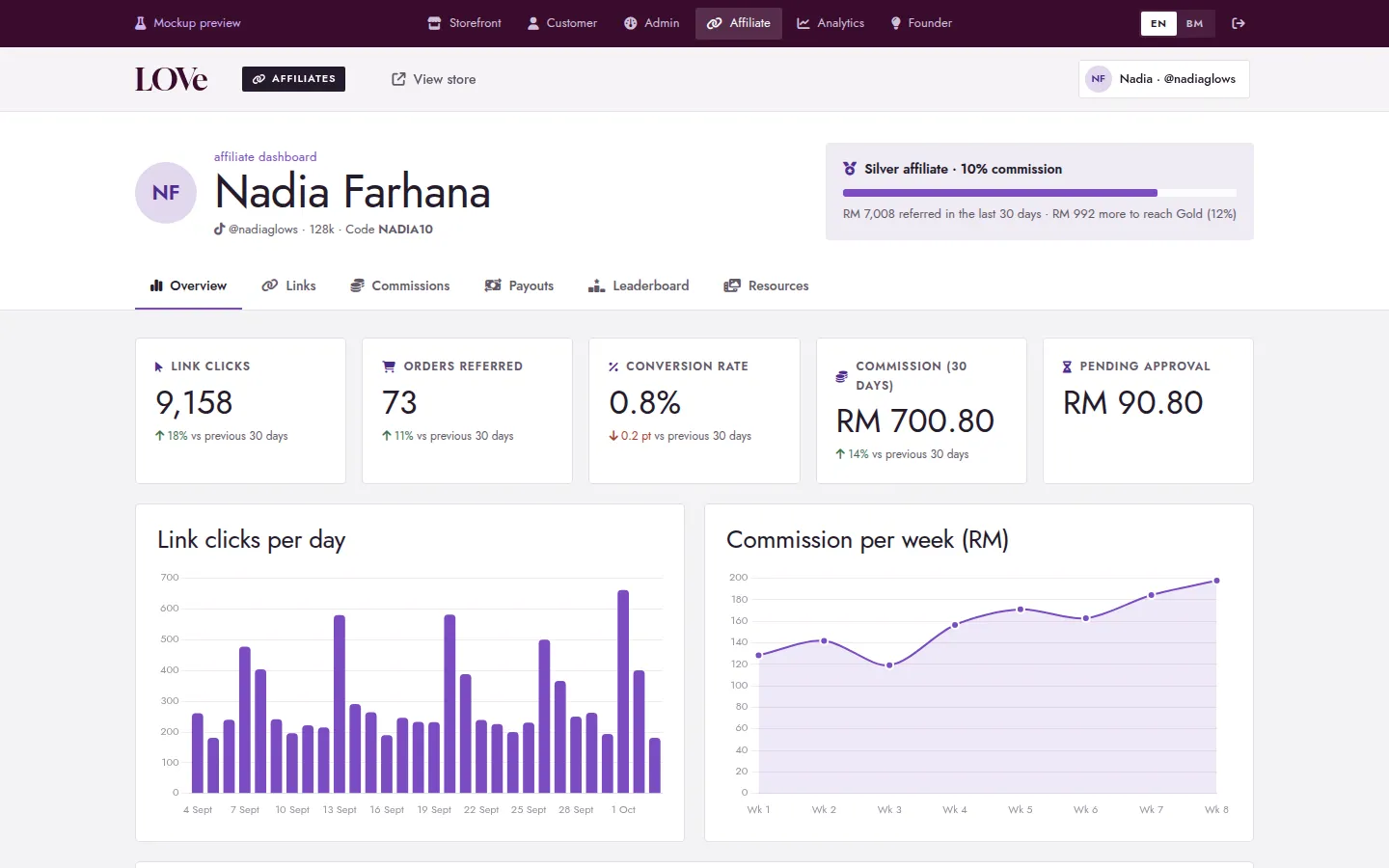
Task: Click the Wk 8 point on commission chart
Action: [1216, 581]
